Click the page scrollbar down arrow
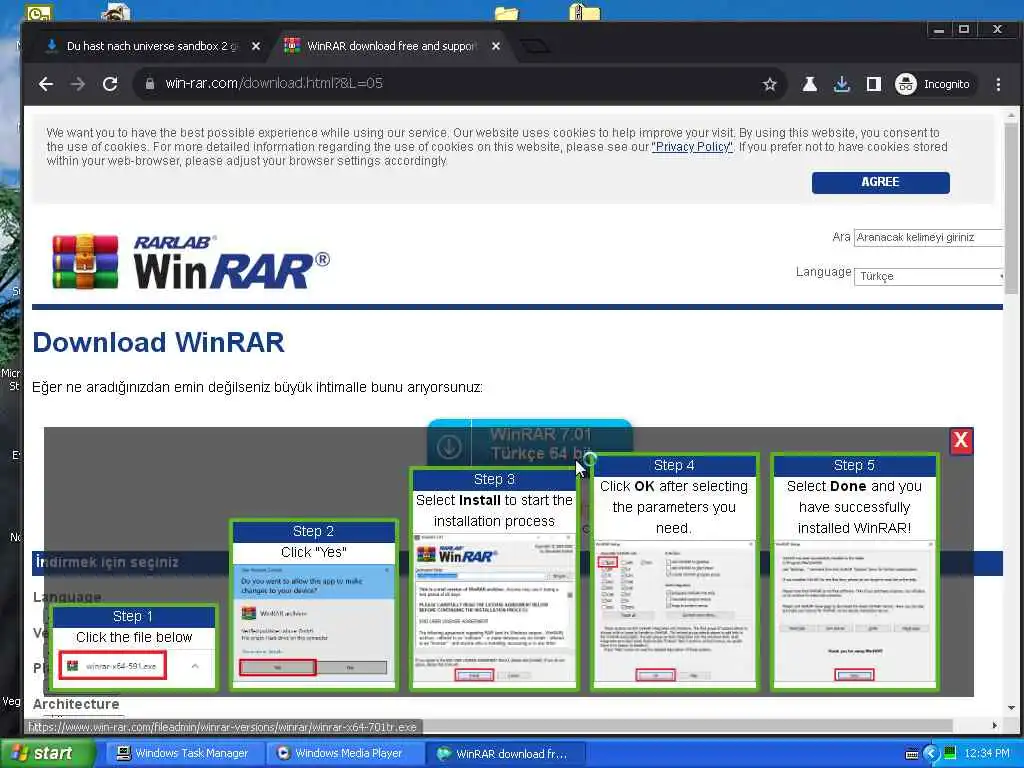This screenshot has width=1024, height=768. point(1011,708)
